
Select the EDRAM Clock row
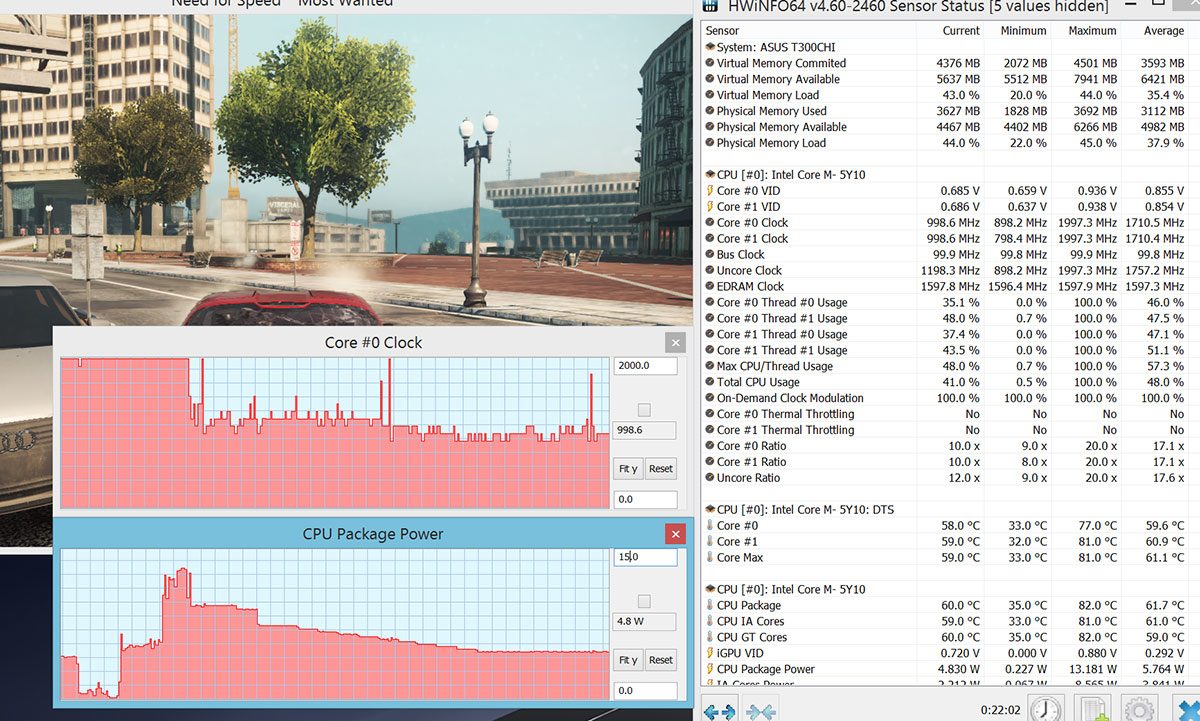click(x=946, y=287)
